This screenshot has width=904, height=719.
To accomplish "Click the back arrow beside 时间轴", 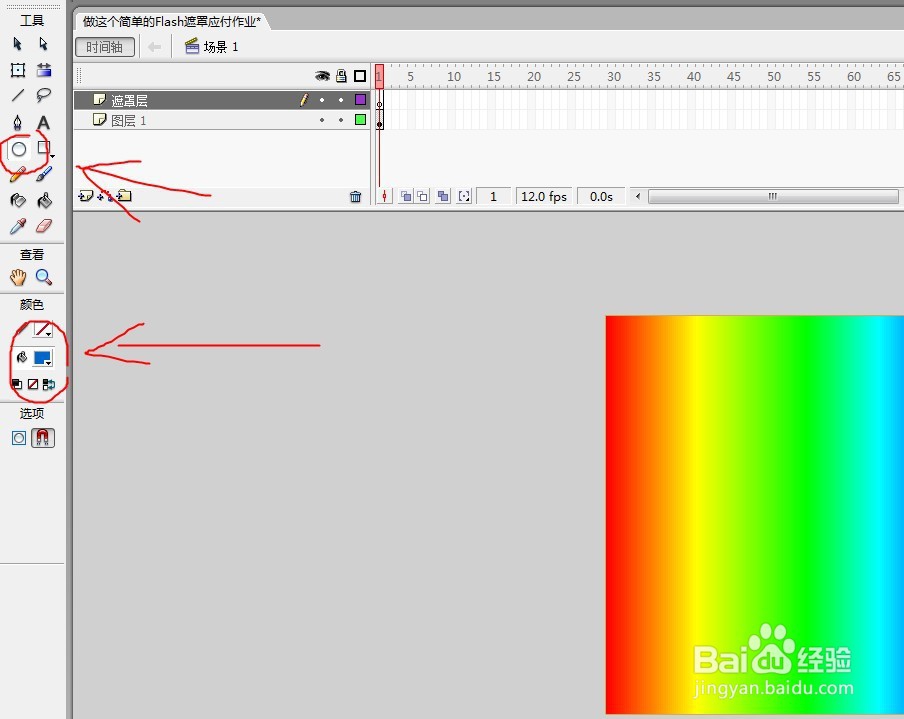I will coord(154,47).
